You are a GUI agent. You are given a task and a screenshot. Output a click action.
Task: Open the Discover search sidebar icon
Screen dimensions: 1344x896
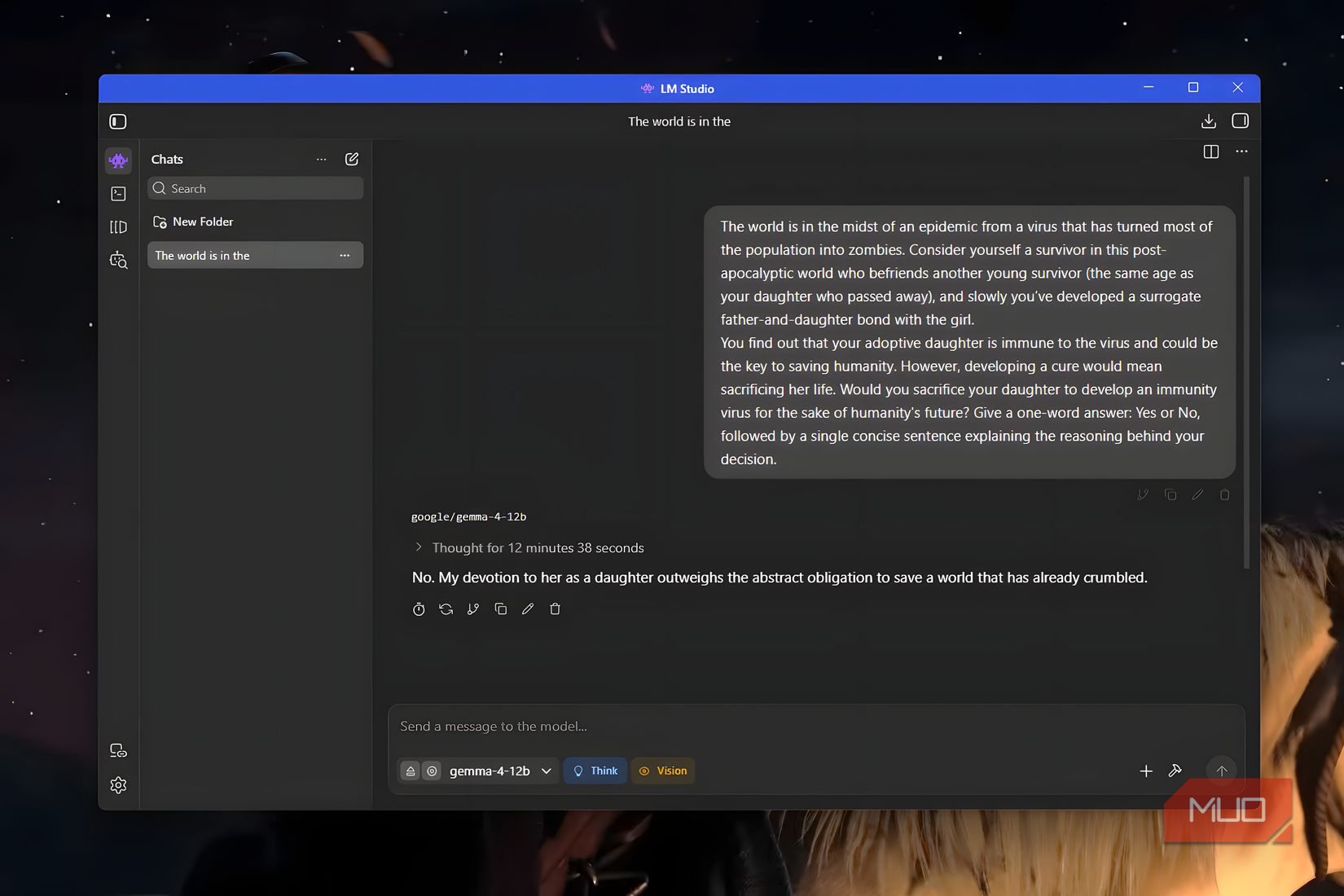(119, 261)
